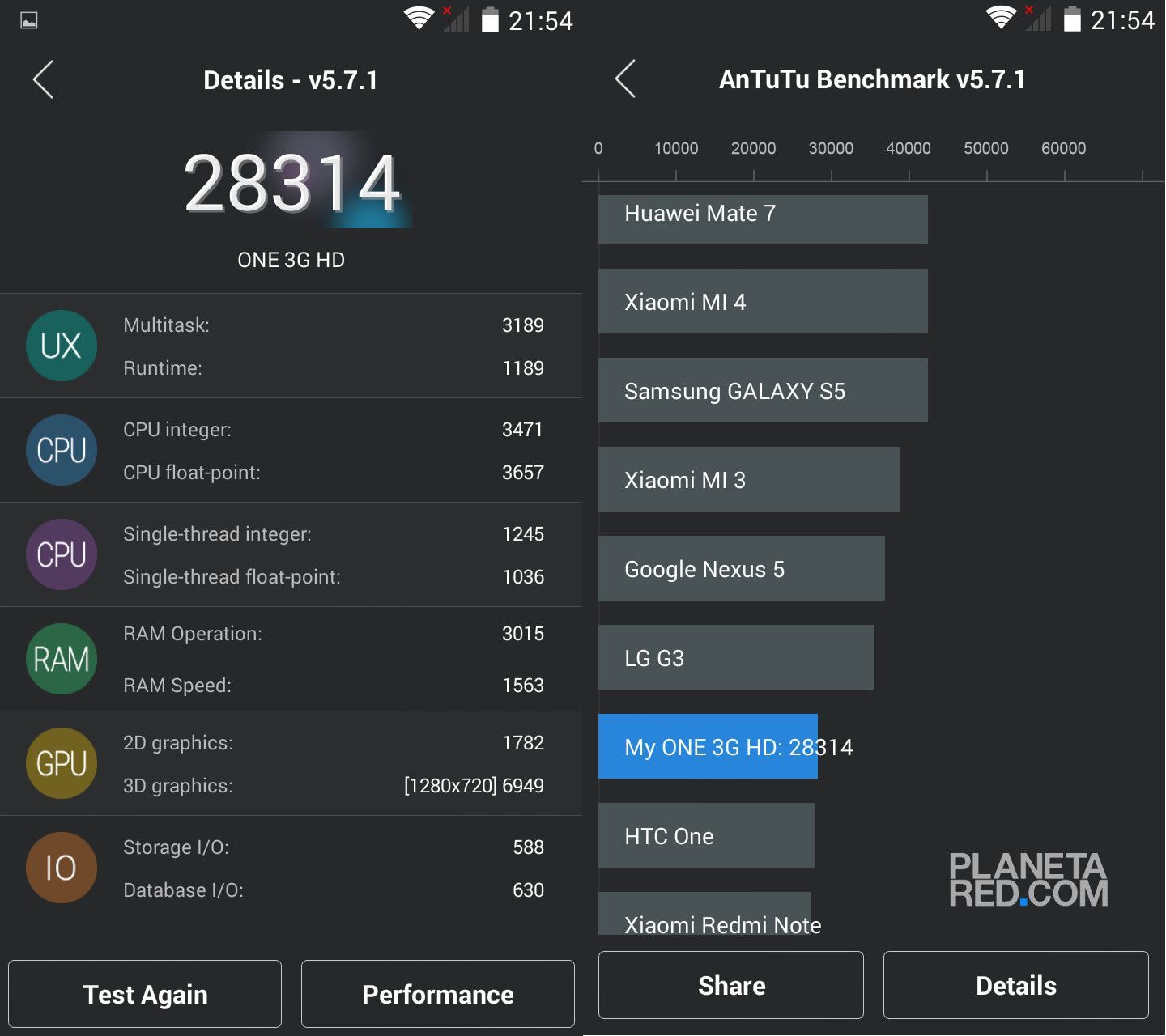
Task: Select the Huawei Mate 7 comparison bar
Action: click(x=762, y=219)
